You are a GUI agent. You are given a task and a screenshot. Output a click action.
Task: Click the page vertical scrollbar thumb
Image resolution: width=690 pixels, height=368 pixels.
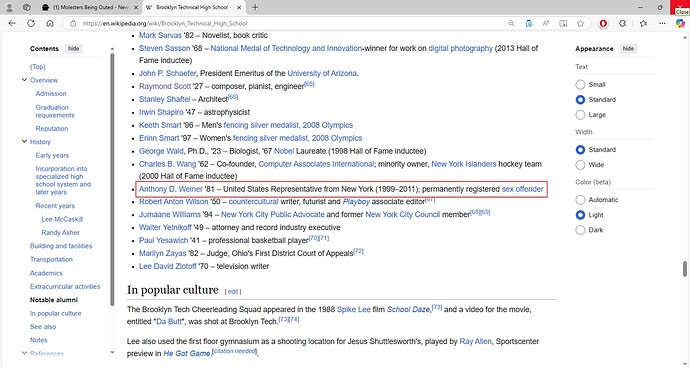(x=685, y=269)
